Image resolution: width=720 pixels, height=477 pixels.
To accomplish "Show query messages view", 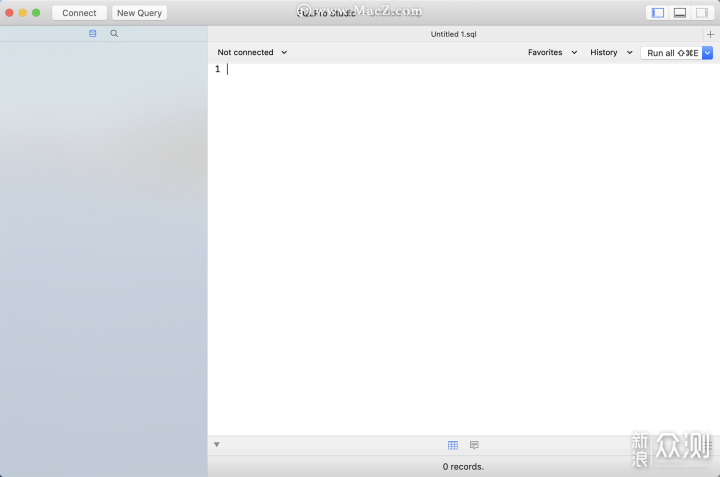I will point(474,445).
